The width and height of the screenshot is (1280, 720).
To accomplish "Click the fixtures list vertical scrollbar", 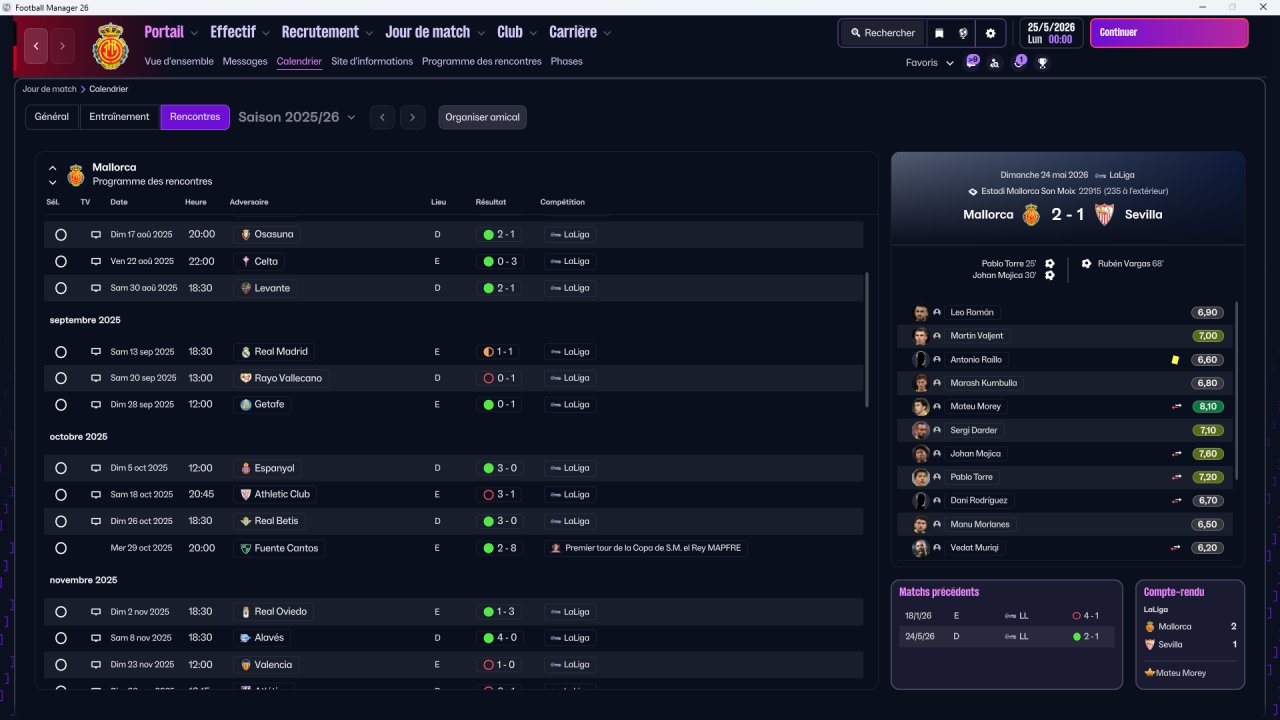I will tap(867, 340).
